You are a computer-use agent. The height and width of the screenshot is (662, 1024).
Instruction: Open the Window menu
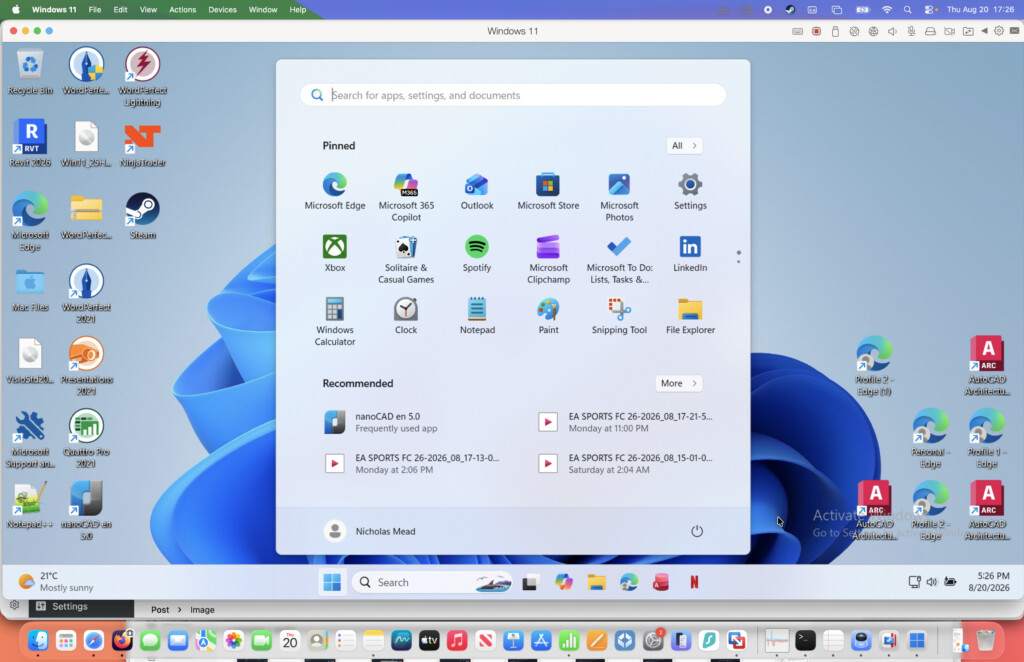(x=263, y=10)
